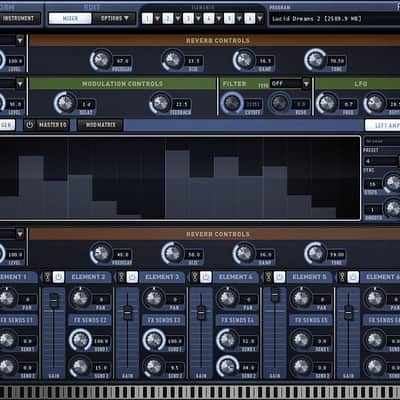Select element 4 button in top bar
Viewport: 400px width, 400px height.
click(209, 18)
